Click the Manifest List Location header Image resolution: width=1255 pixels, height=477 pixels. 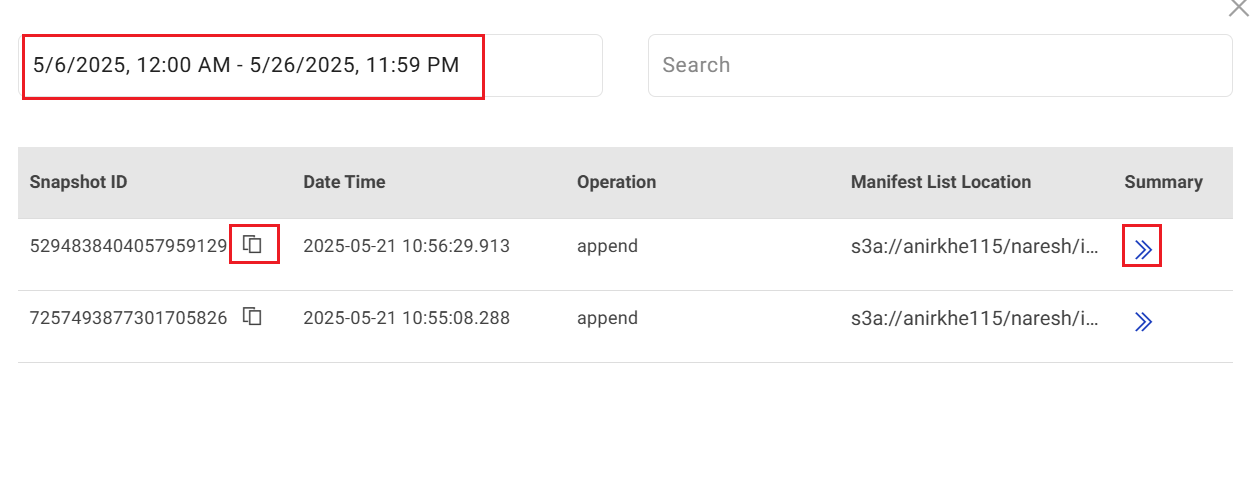[x=940, y=182]
